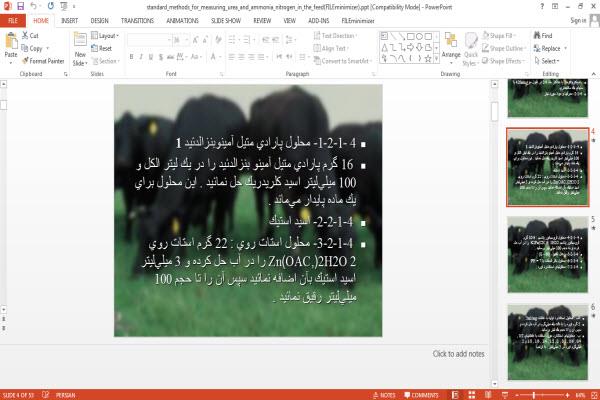Align text right
The height and width of the screenshot is (400, 600).
tap(251, 57)
